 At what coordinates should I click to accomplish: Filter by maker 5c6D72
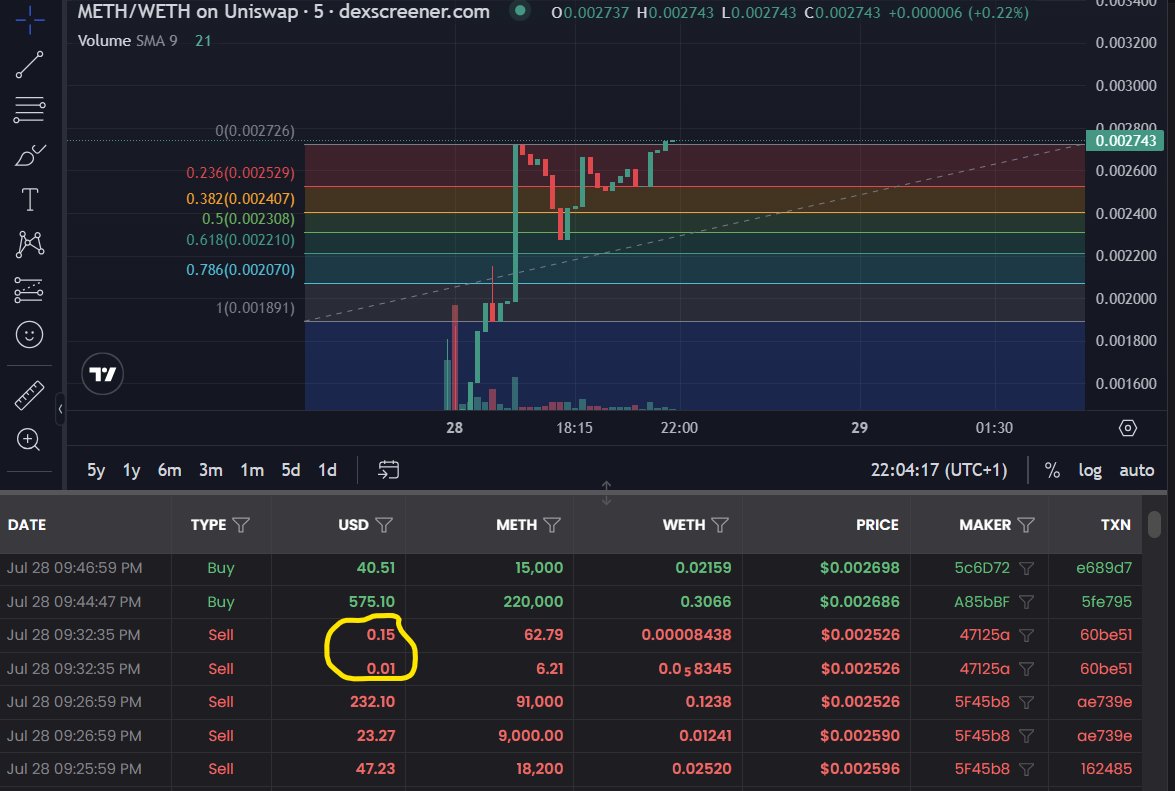1027,569
